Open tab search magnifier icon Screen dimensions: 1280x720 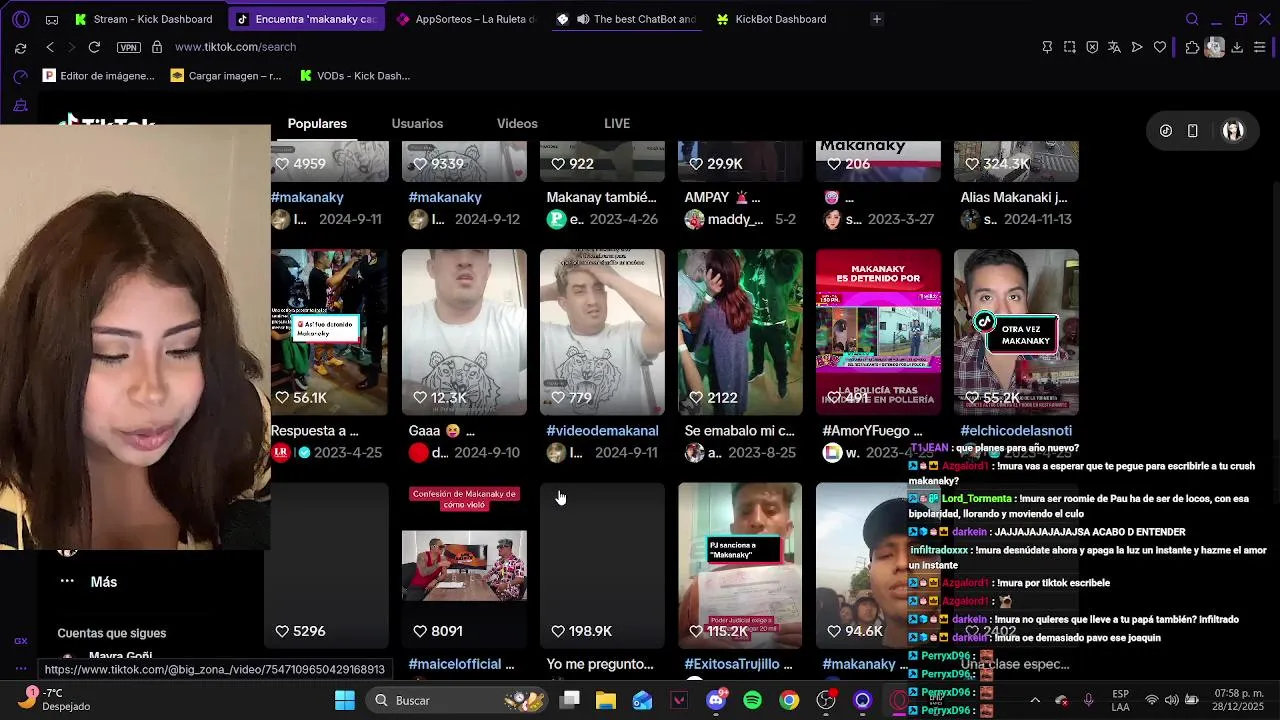tap(1192, 19)
